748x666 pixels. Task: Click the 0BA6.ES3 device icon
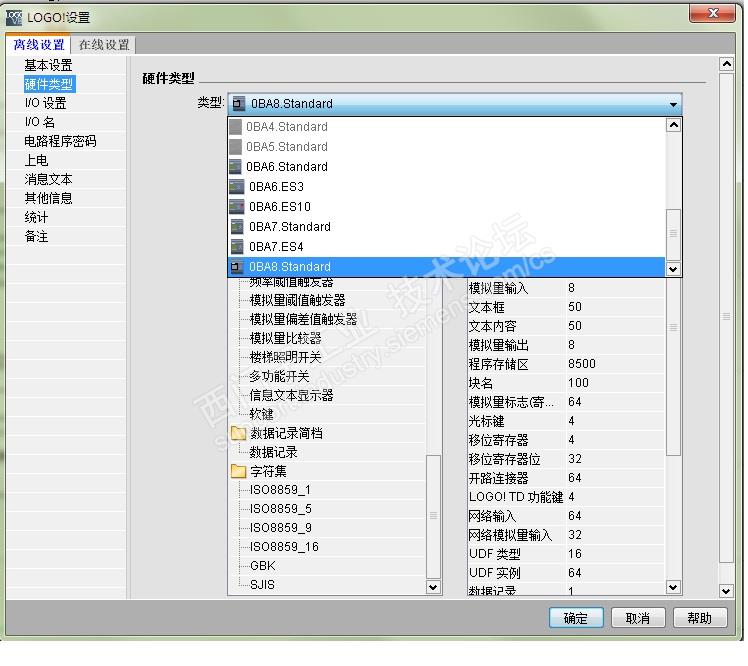237,187
